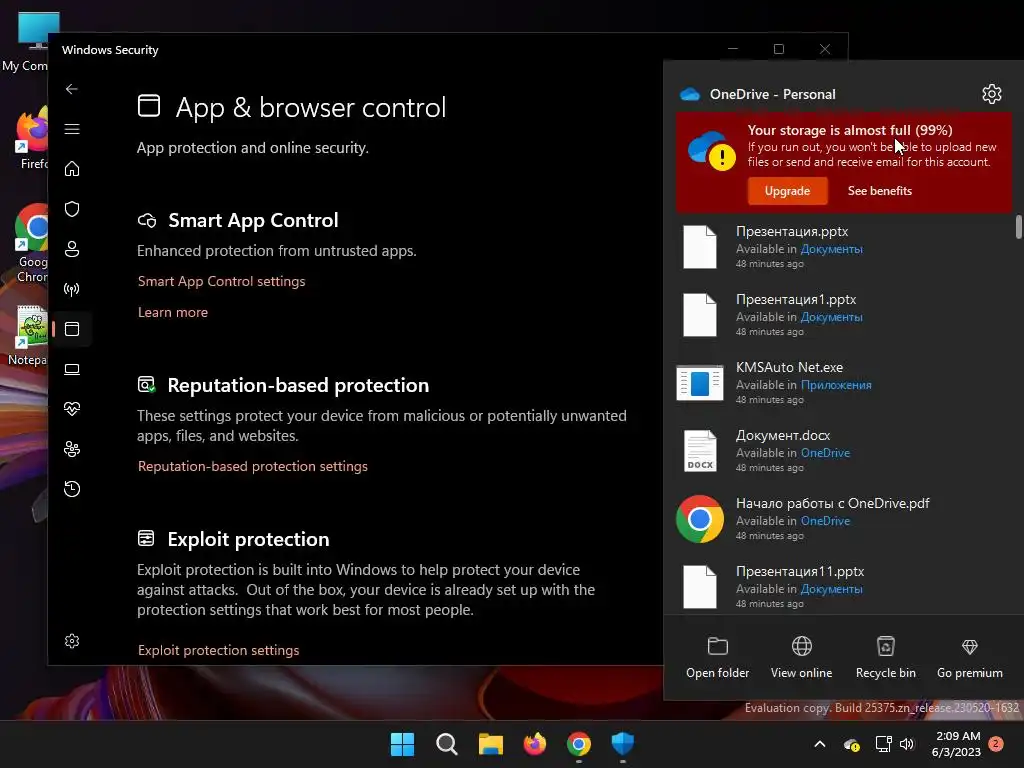Click View online in OneDrive panel
Viewport: 1024px width, 768px height.
point(801,658)
